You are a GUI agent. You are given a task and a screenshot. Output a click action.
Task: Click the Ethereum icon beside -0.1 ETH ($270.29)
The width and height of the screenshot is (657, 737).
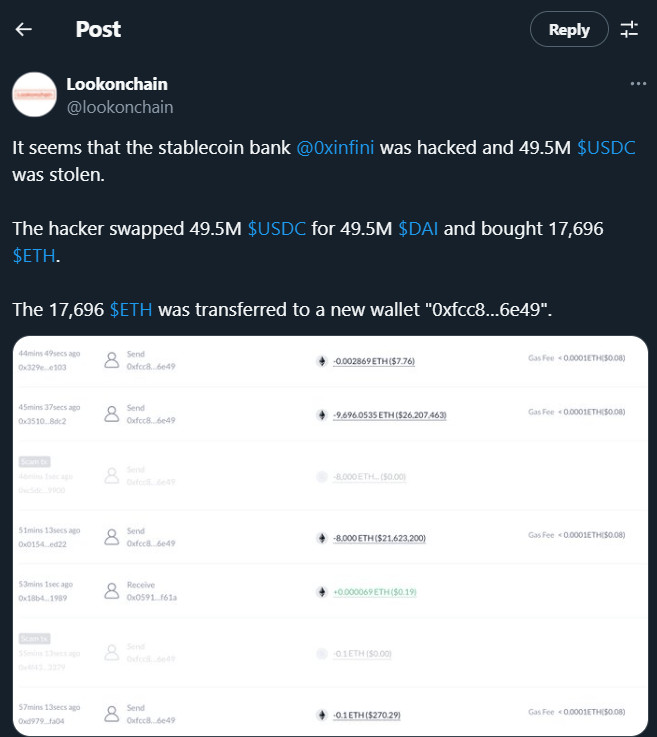[x=322, y=714]
